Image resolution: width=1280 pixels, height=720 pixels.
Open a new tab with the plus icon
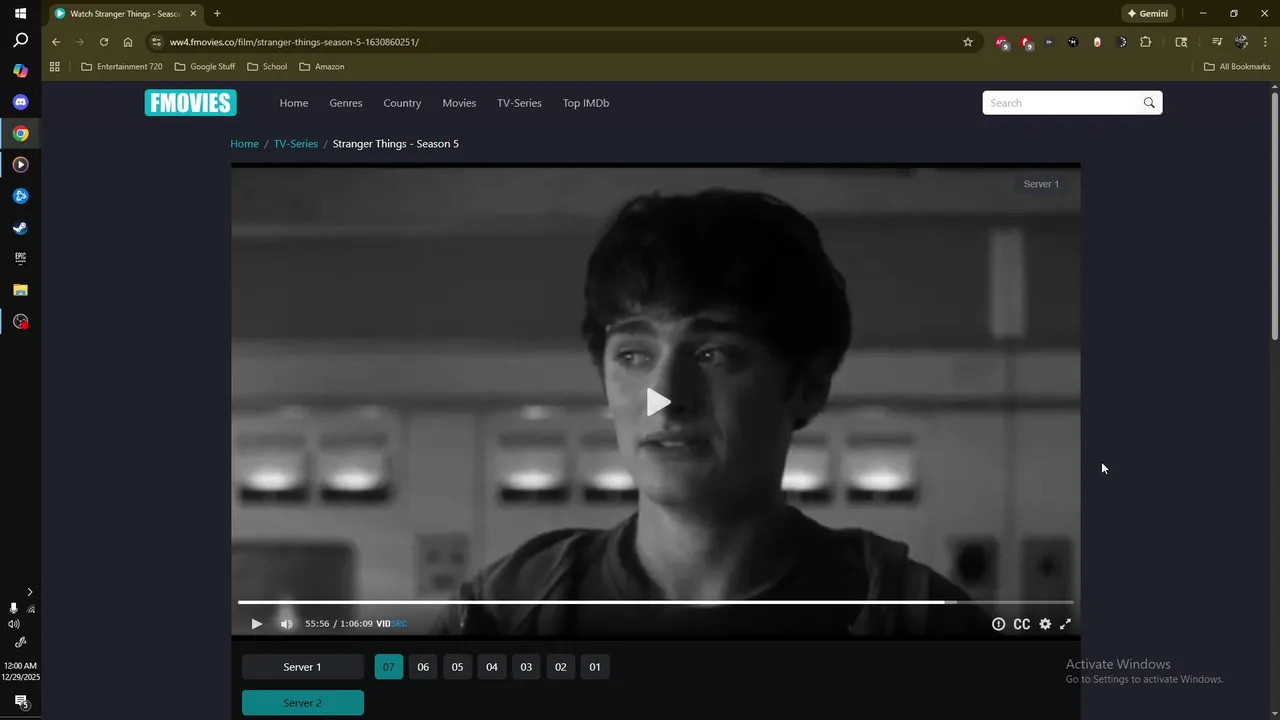[217, 14]
